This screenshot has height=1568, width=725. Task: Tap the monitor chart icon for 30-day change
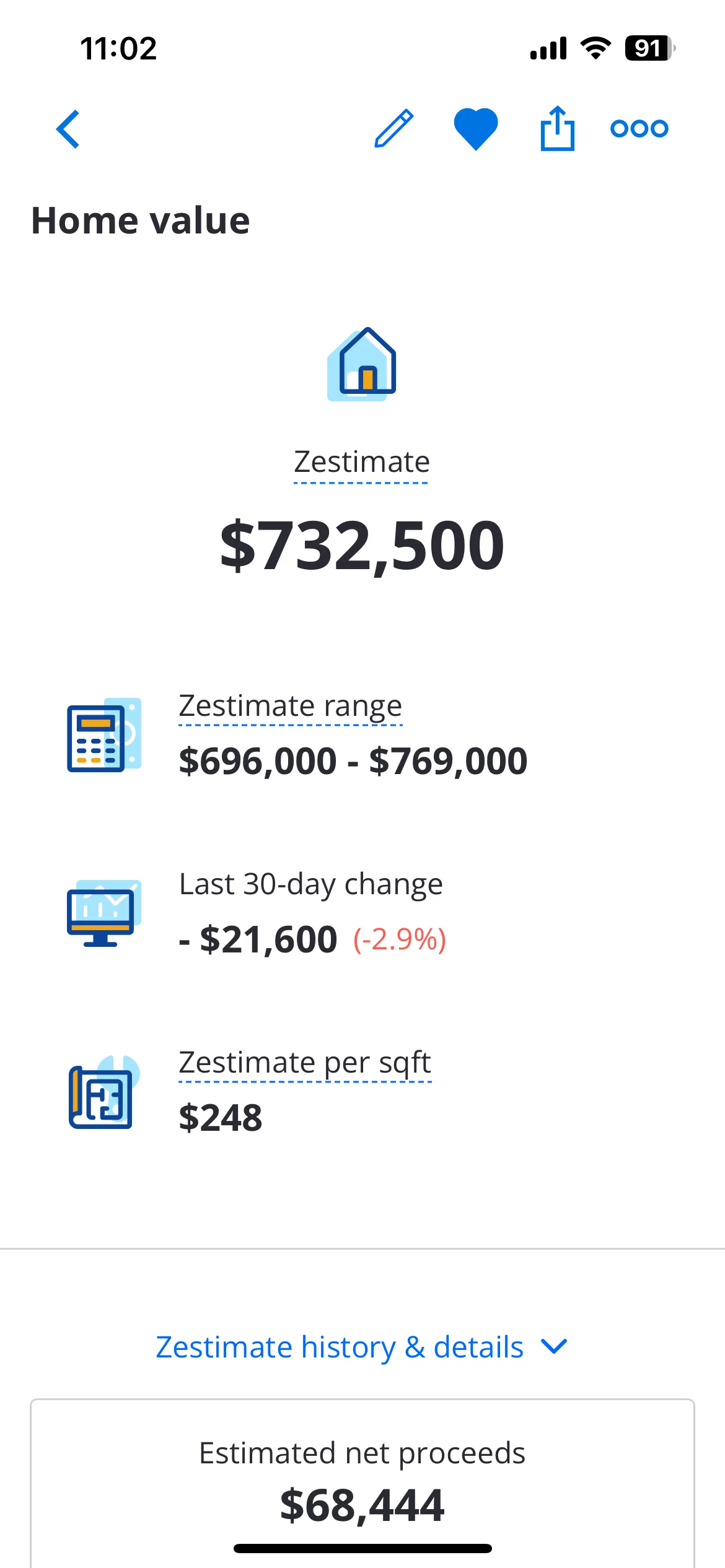coord(104,913)
